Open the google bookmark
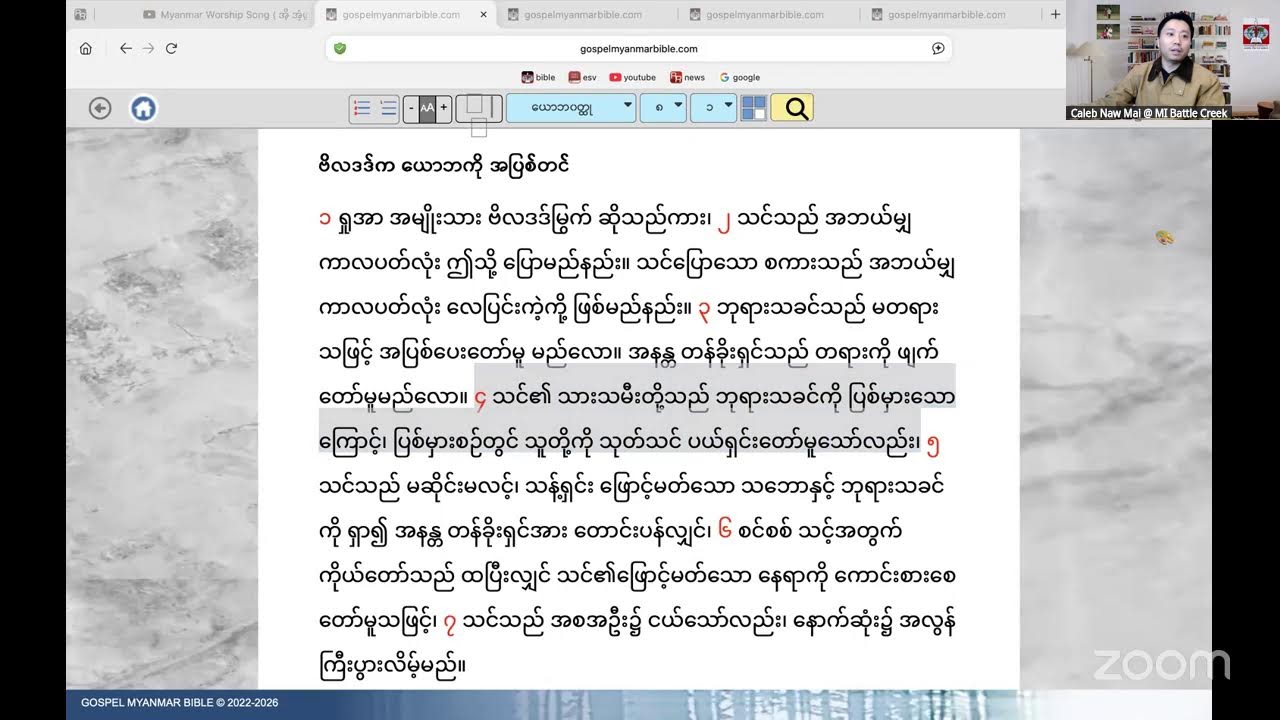1280x720 pixels. (739, 77)
